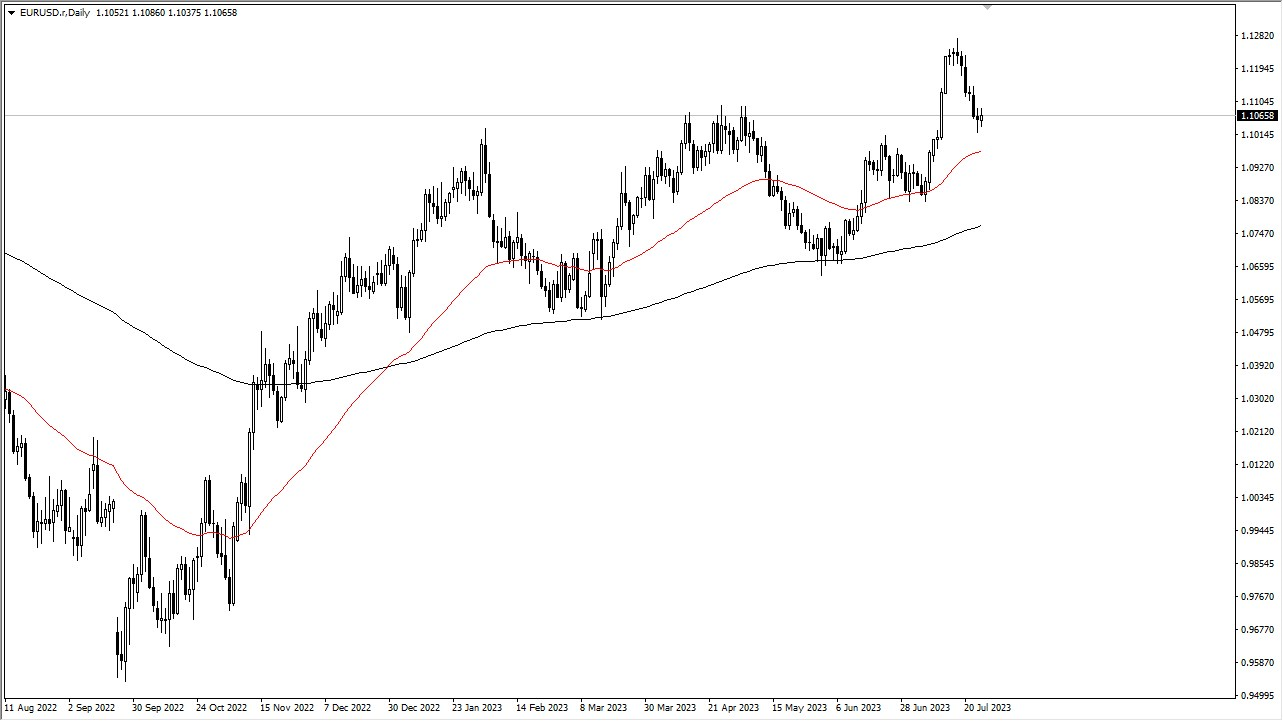
Task: Click the current price label 1.10658
Action: (1258, 116)
